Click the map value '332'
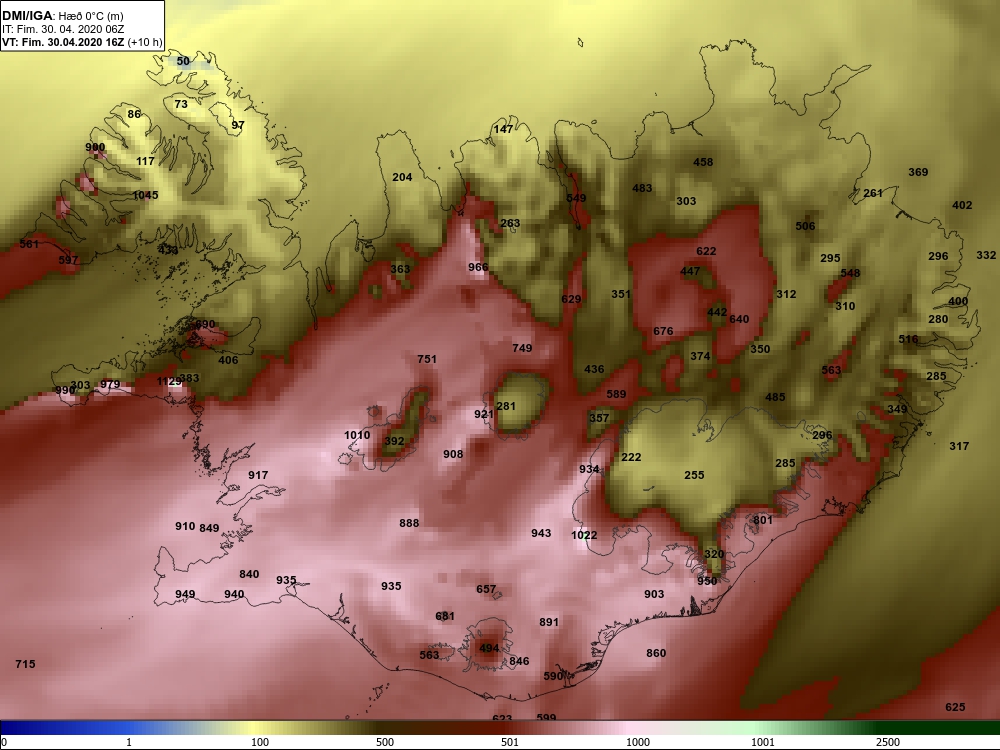This screenshot has height=750, width=1000. pyautogui.click(x=986, y=255)
